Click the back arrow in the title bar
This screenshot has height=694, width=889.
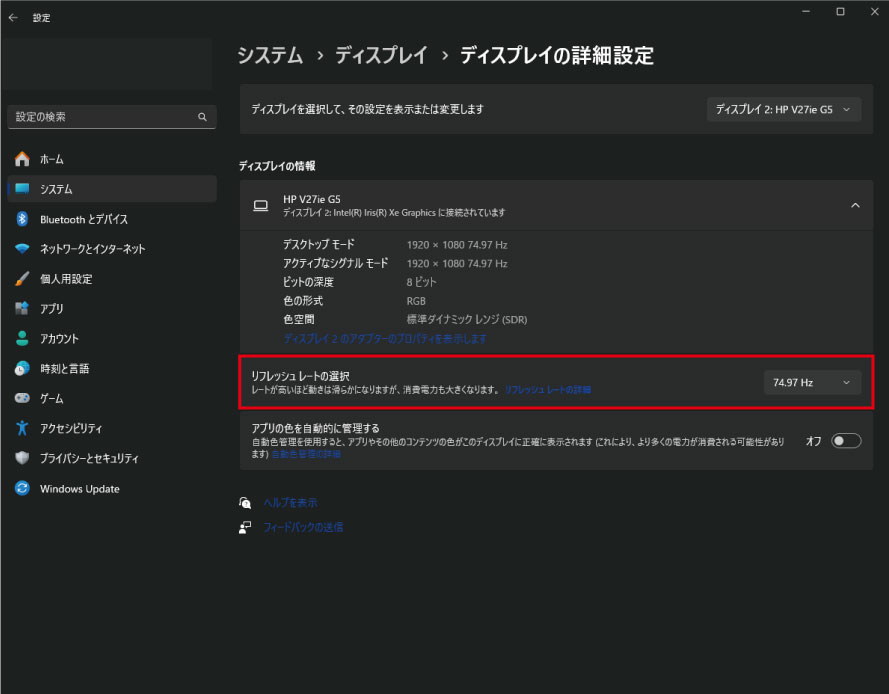point(13,17)
